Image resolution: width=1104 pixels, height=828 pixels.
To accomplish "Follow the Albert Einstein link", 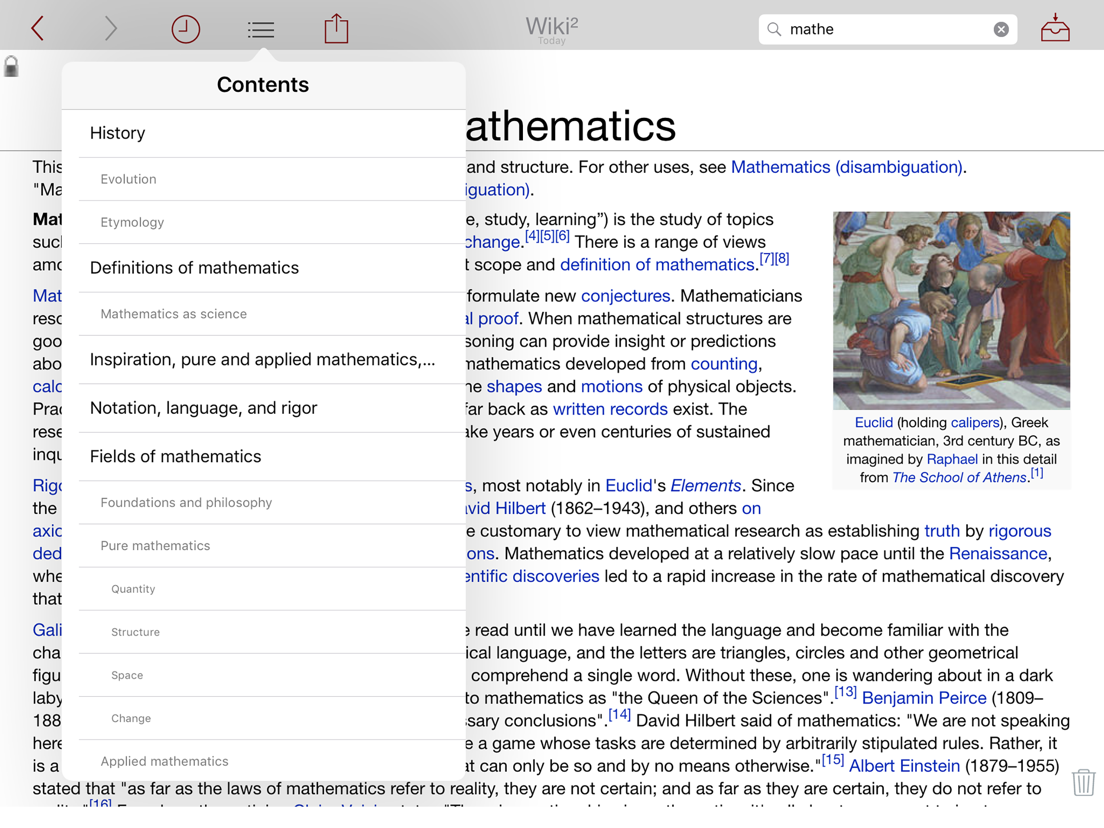I will pos(903,765).
